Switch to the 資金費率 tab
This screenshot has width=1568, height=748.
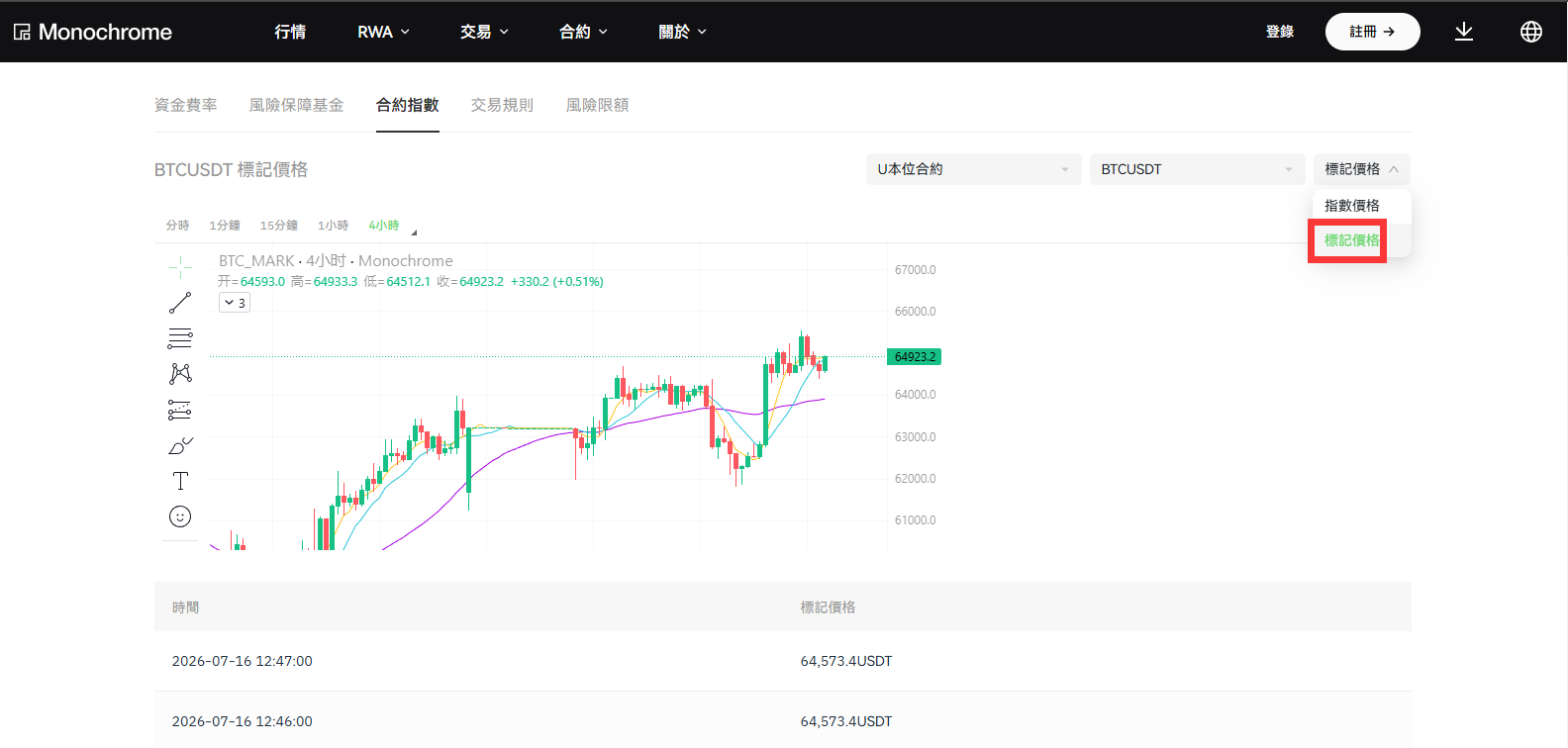(186, 105)
